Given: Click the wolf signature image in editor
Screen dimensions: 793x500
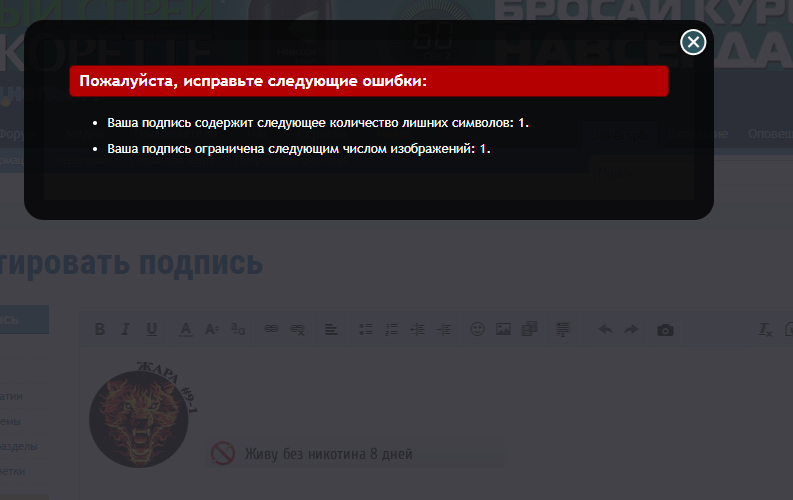Looking at the screenshot, I should 143,414.
